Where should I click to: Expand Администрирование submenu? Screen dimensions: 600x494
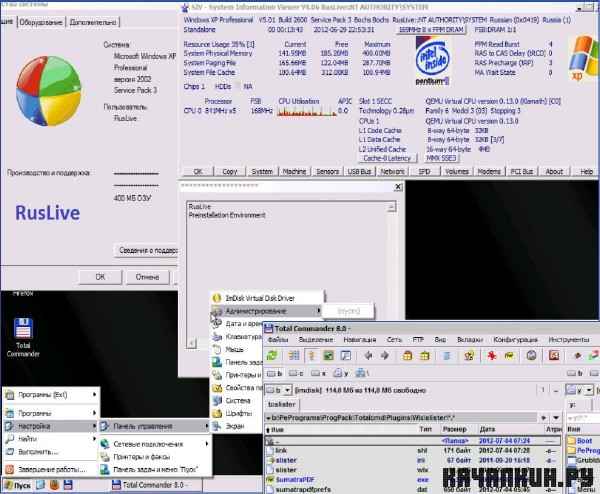(x=267, y=311)
